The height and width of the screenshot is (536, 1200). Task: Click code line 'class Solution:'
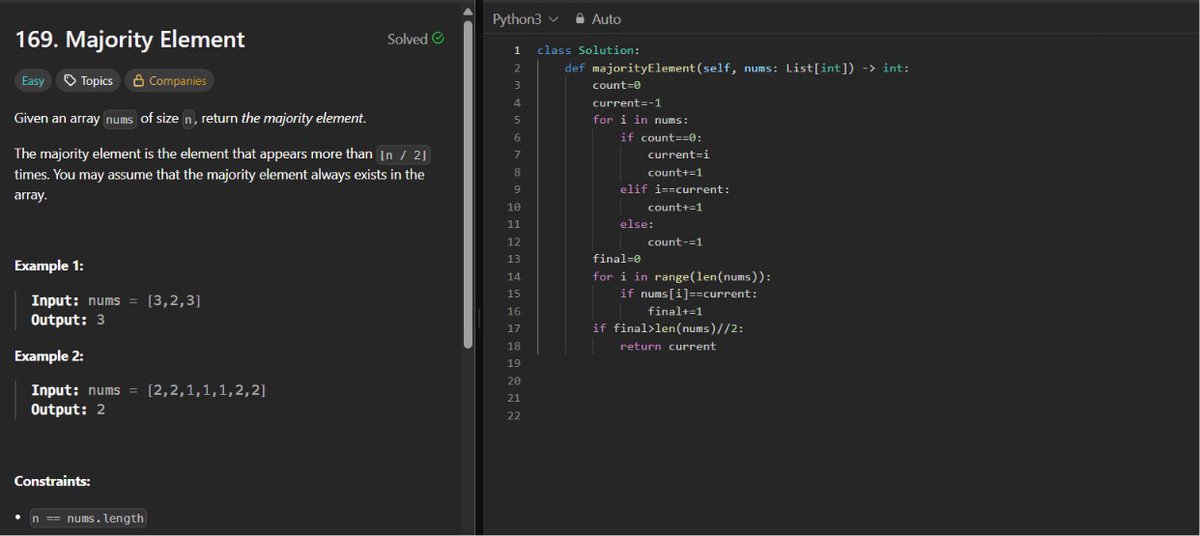pos(588,50)
